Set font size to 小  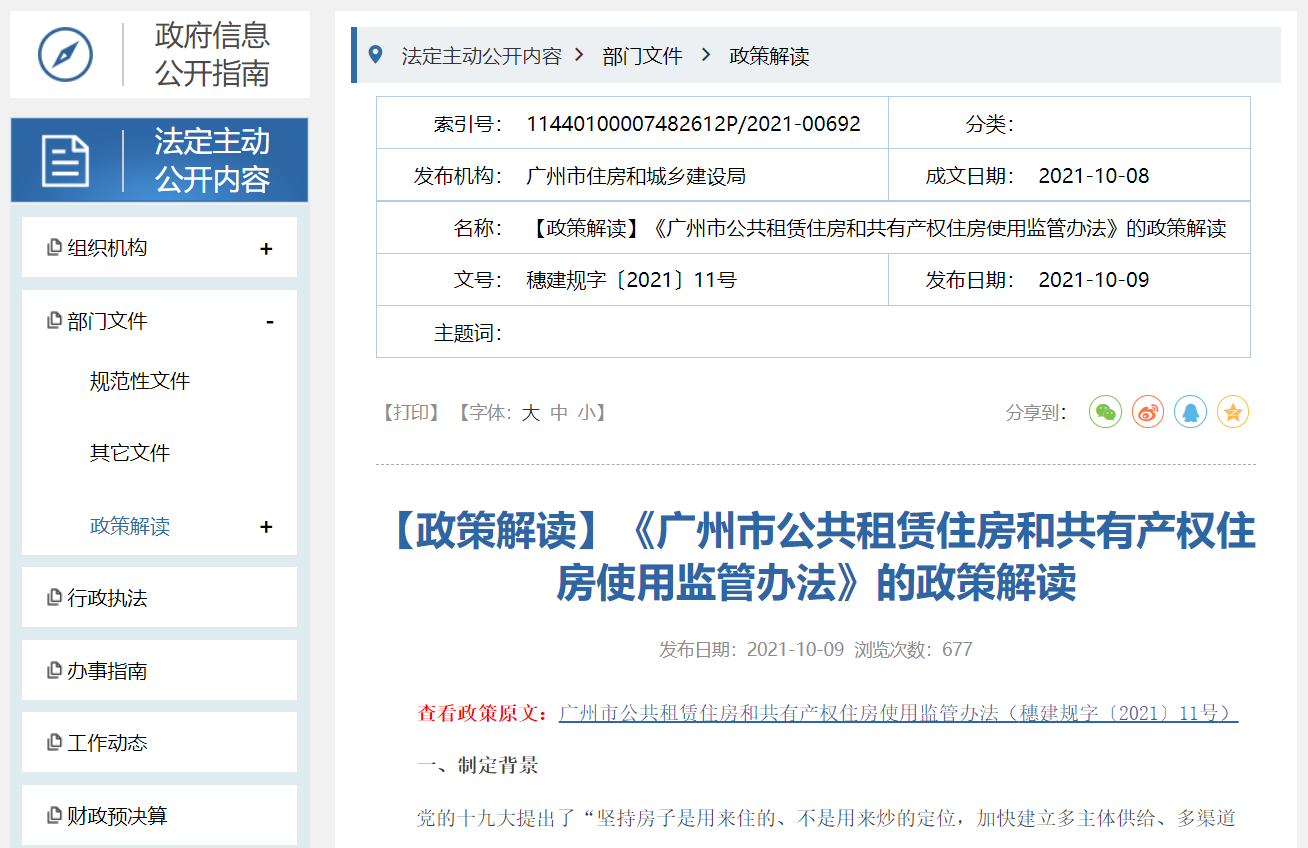click(x=586, y=413)
